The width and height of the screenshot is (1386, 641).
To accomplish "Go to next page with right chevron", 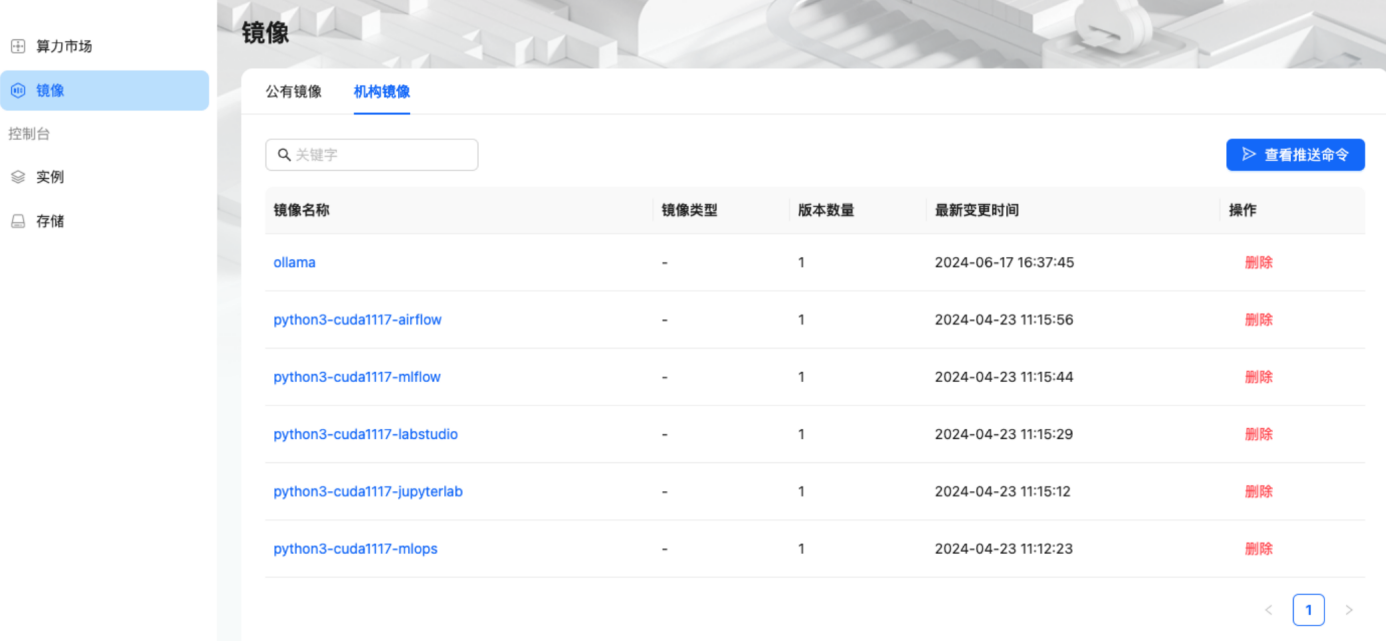I will click(1348, 610).
